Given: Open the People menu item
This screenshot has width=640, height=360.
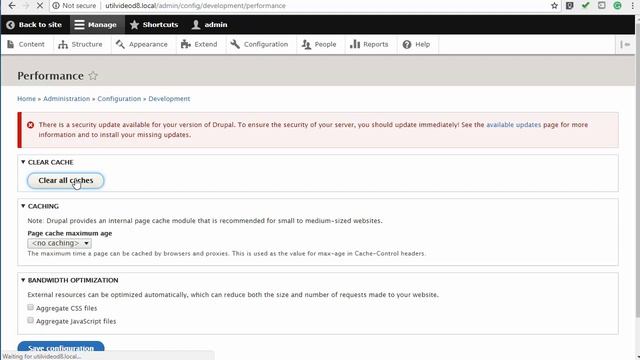Looking at the screenshot, I should (x=319, y=44).
